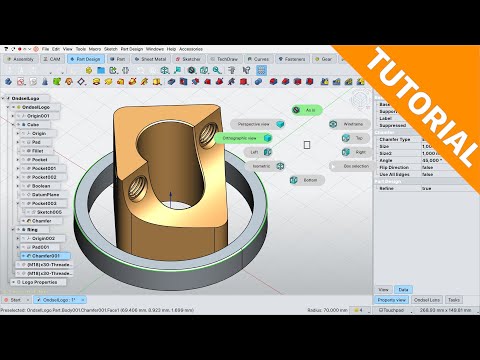Toggle visibility of DatumPlane in tree

(24, 194)
